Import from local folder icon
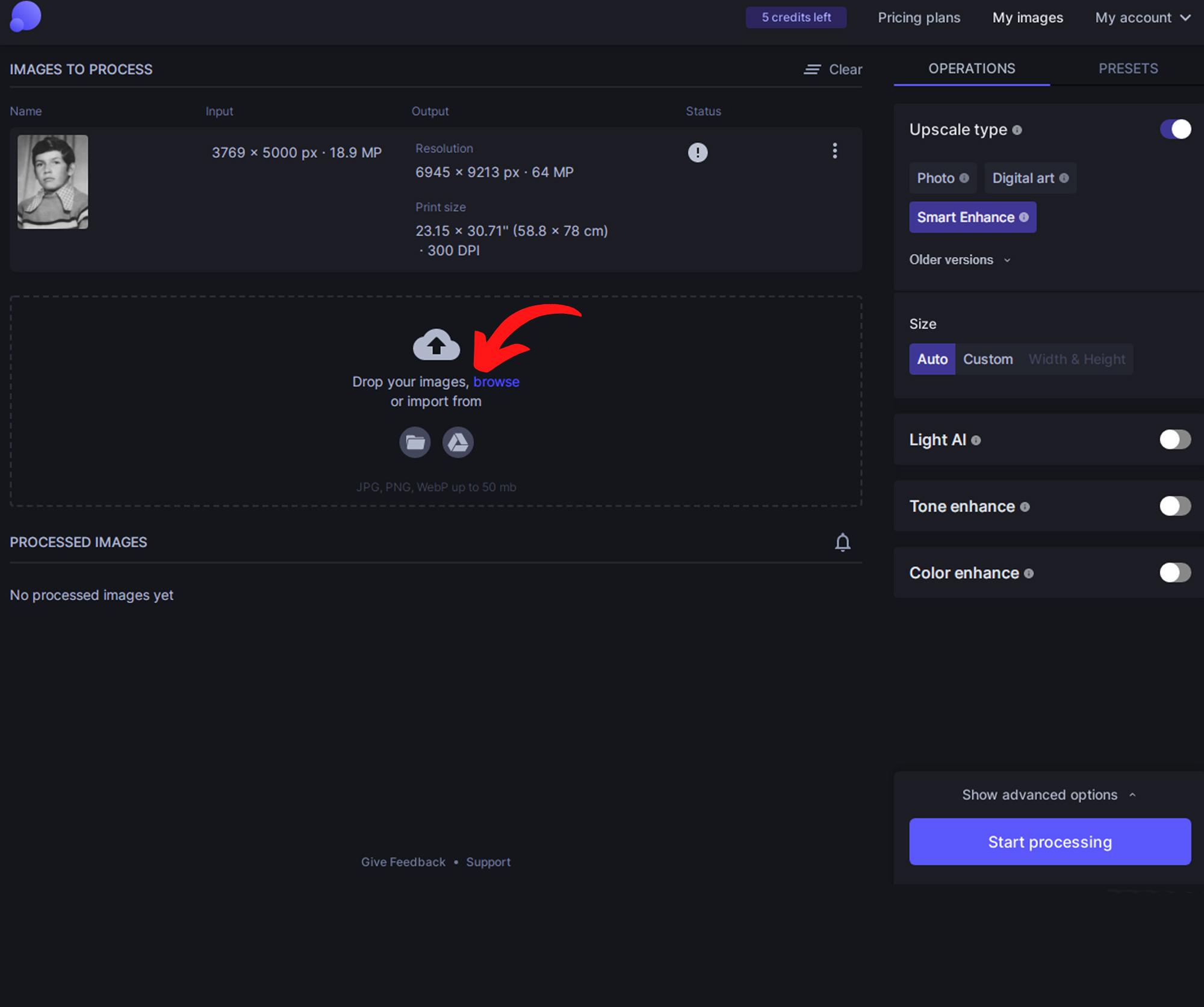Image resolution: width=1204 pixels, height=1007 pixels. point(415,443)
